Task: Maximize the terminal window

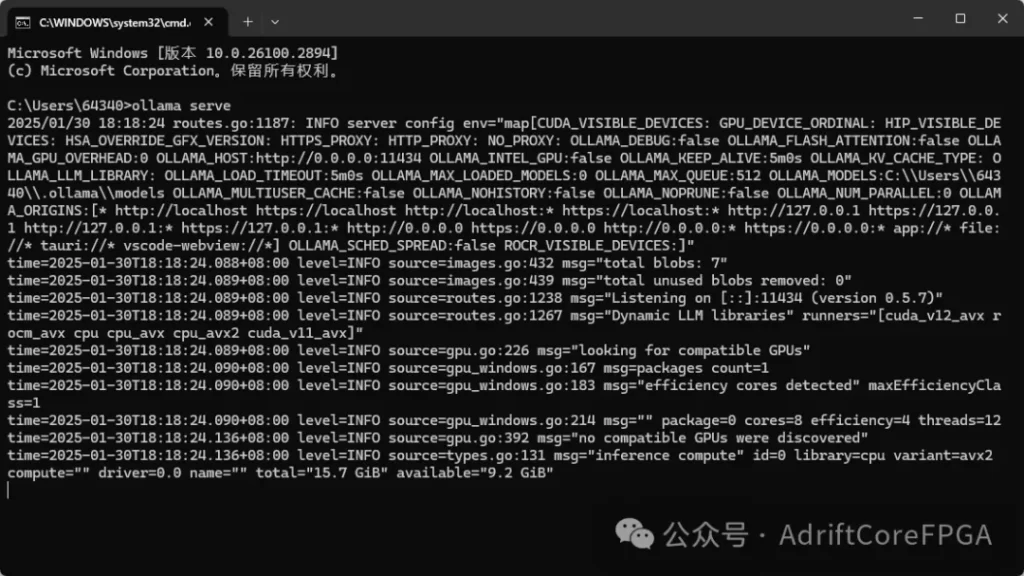Action: (x=960, y=18)
